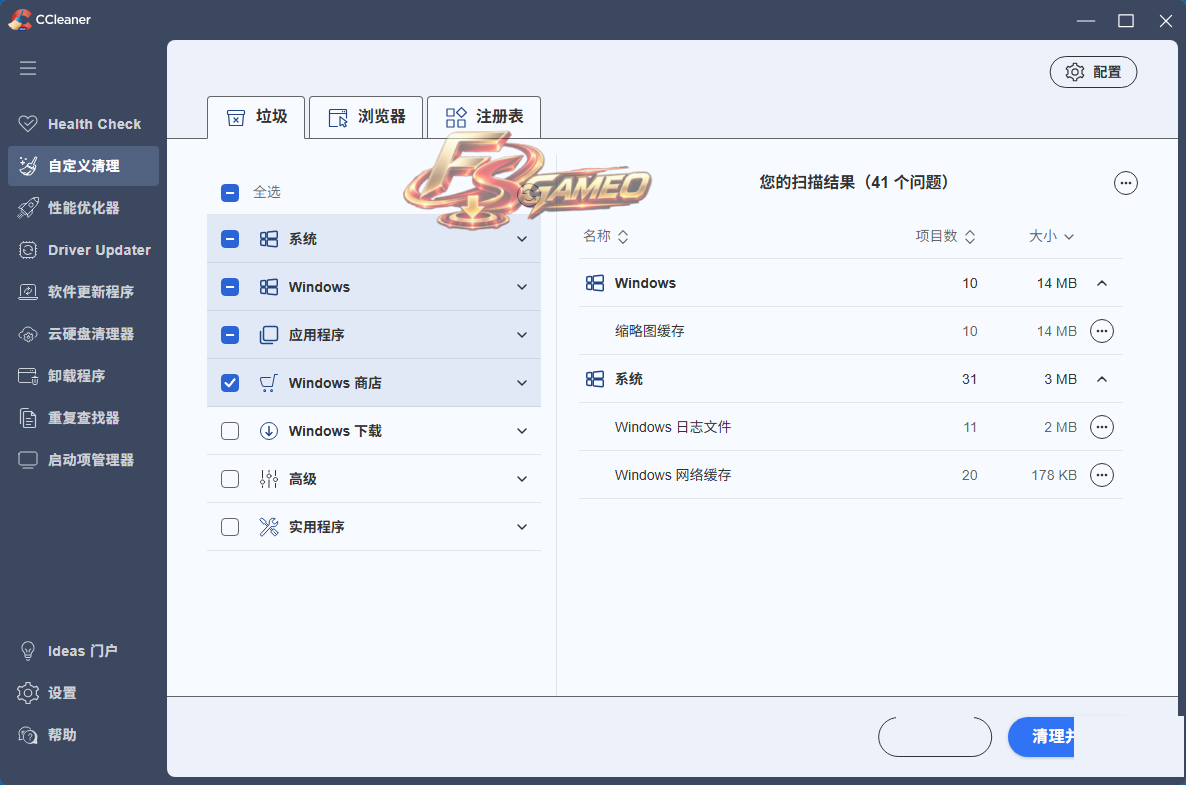Viewport: 1186px width, 785px height.
Task: Expand the 应用程序 category chevron
Action: [522, 335]
